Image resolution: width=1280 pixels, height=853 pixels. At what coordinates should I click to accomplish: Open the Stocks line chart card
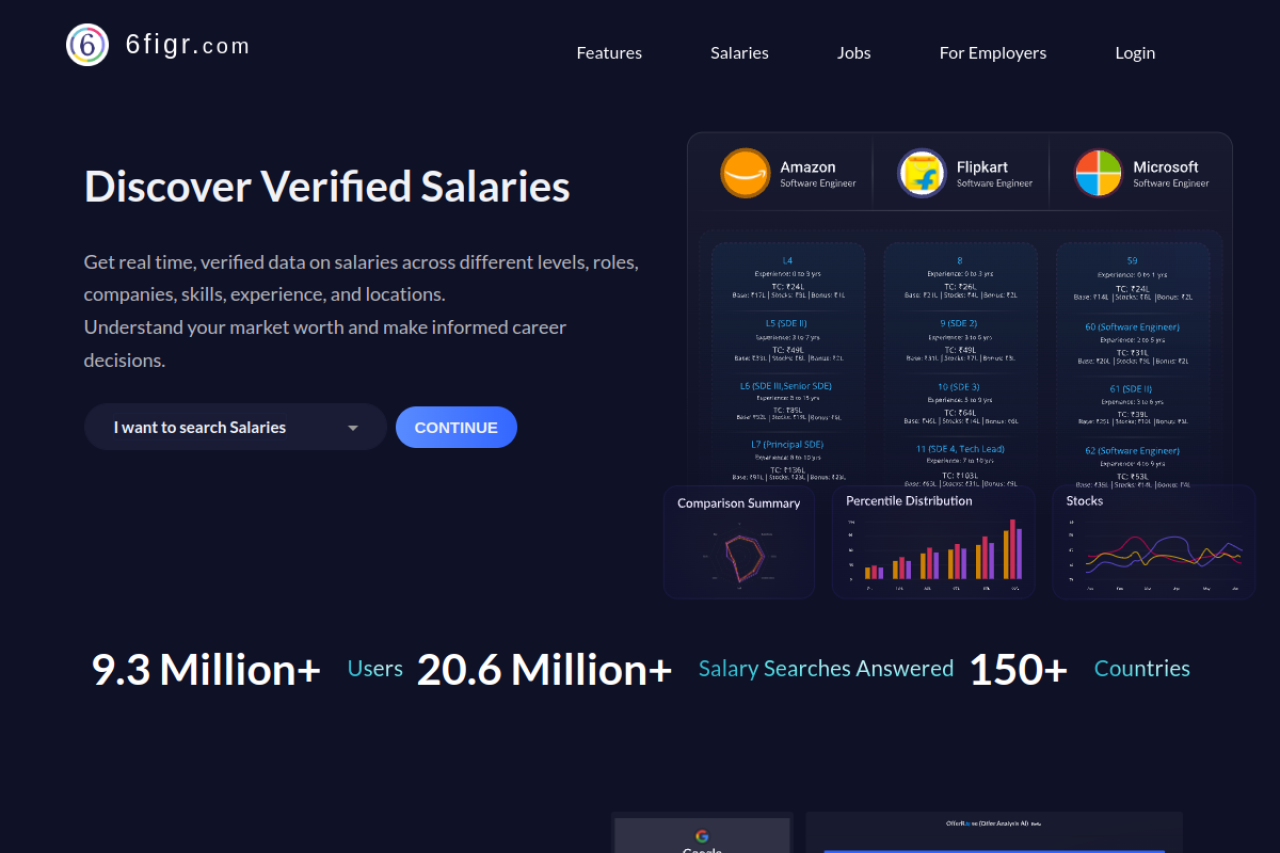coord(1153,543)
